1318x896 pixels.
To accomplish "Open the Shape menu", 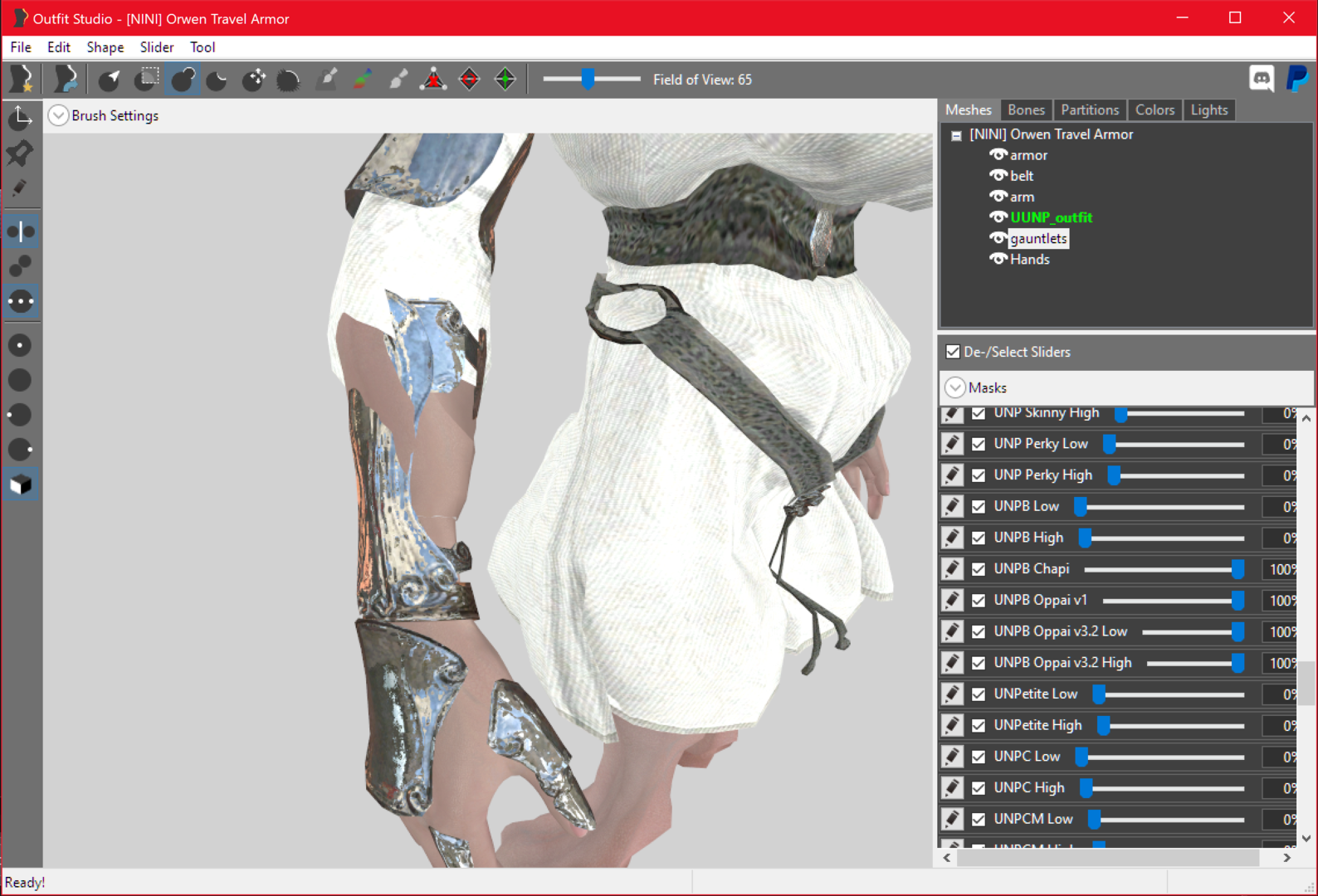I will (x=105, y=47).
